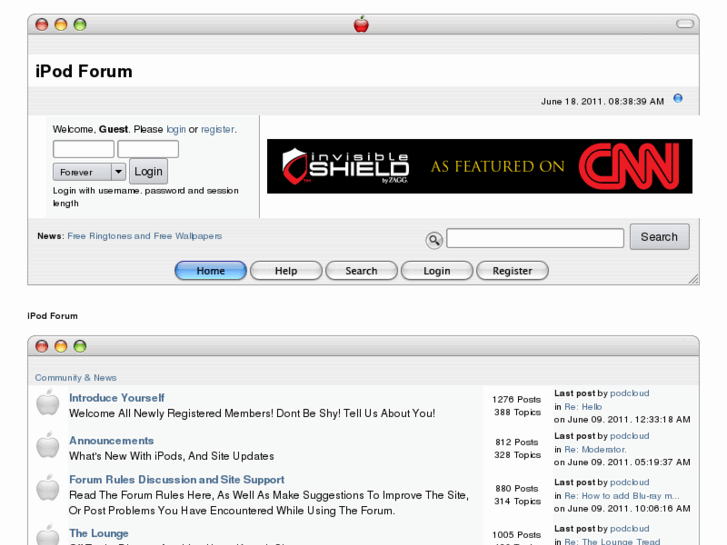727x545 pixels.
Task: Open the Help navigation tab
Action: [x=286, y=270]
